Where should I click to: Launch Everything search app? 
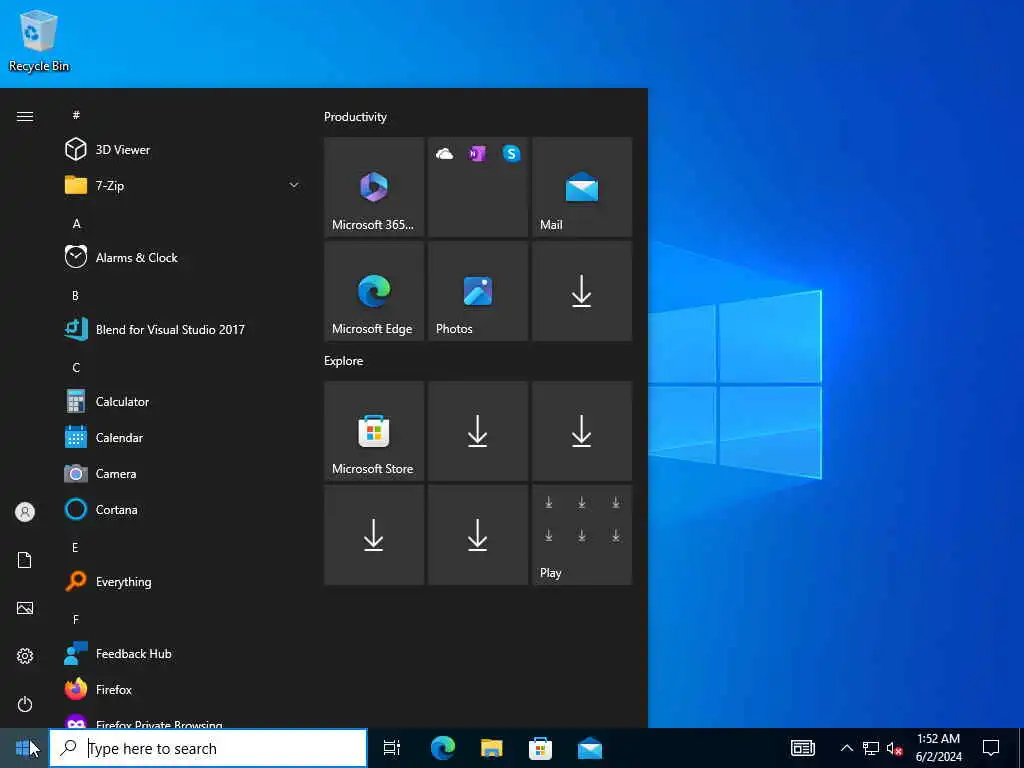[x=183, y=581]
